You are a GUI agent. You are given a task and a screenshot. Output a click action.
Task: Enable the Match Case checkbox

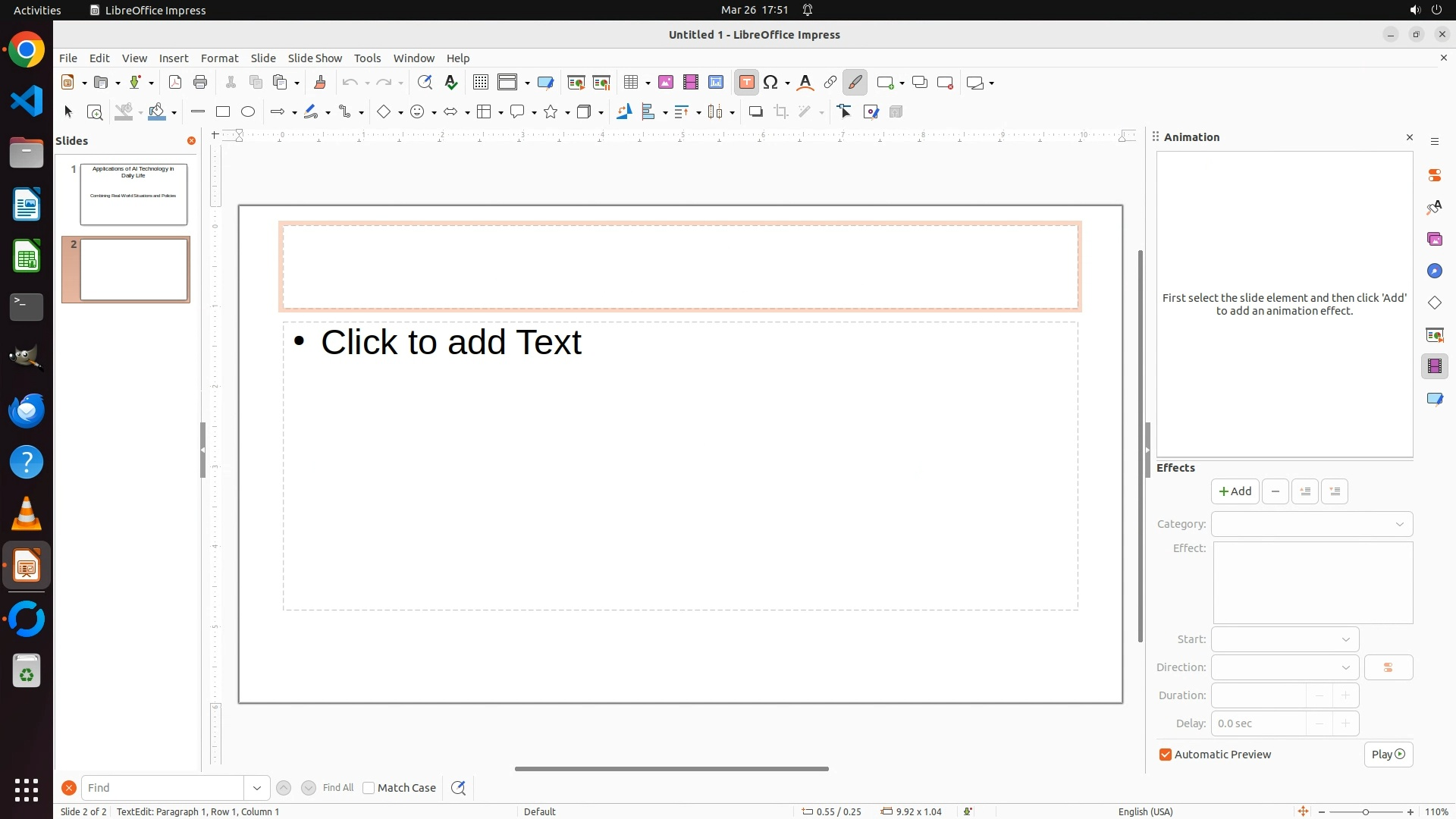click(369, 788)
